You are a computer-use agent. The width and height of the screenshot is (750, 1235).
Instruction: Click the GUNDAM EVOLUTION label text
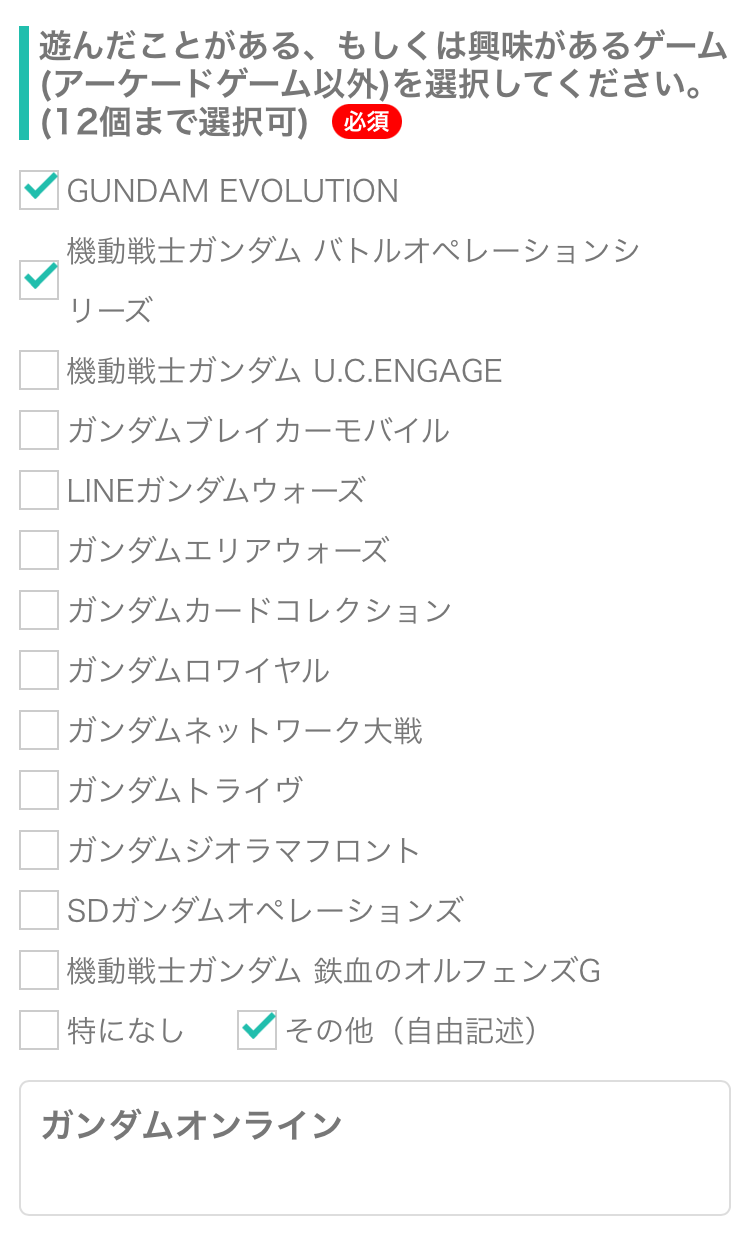[x=232, y=191]
